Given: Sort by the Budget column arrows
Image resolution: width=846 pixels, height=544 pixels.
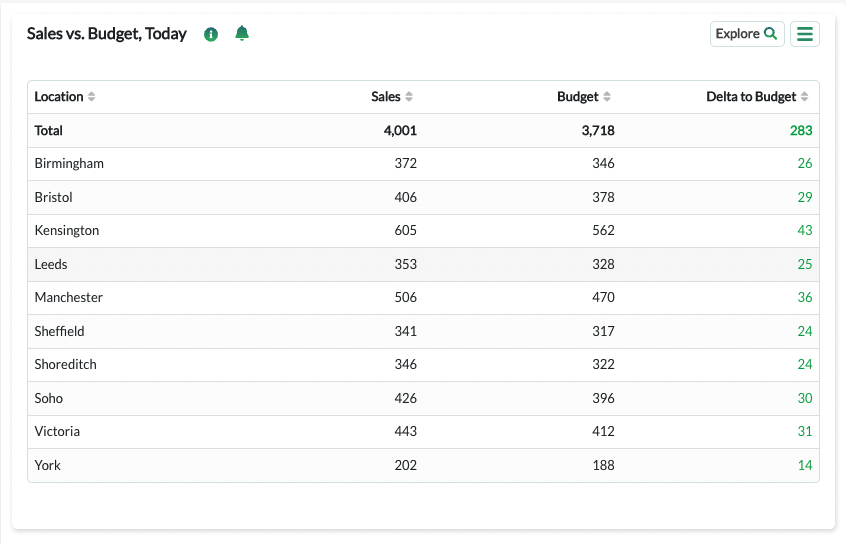Looking at the screenshot, I should pos(607,97).
